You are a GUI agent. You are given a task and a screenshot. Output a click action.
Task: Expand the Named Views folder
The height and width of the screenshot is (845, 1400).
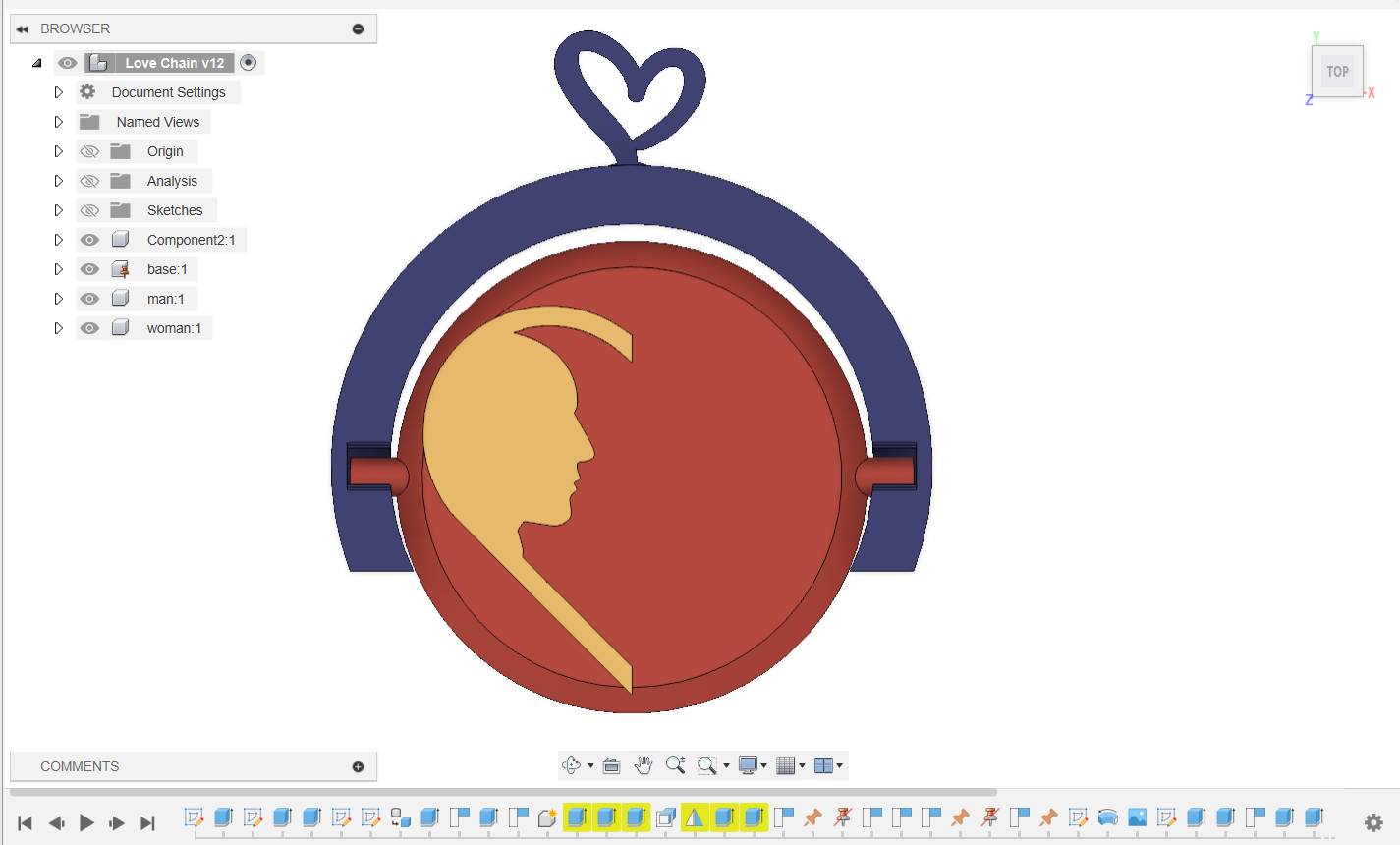pos(58,122)
